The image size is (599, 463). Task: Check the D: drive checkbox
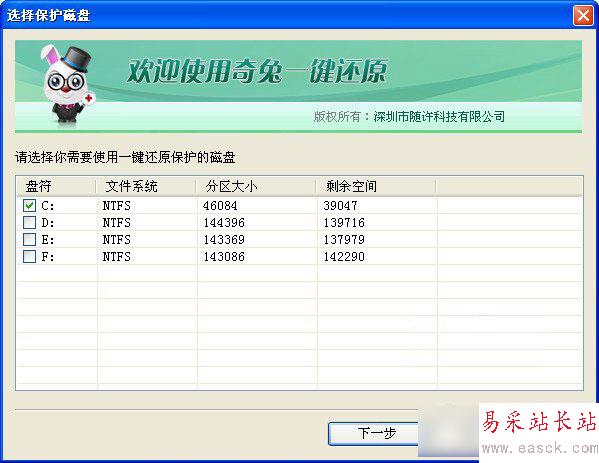tap(29, 222)
